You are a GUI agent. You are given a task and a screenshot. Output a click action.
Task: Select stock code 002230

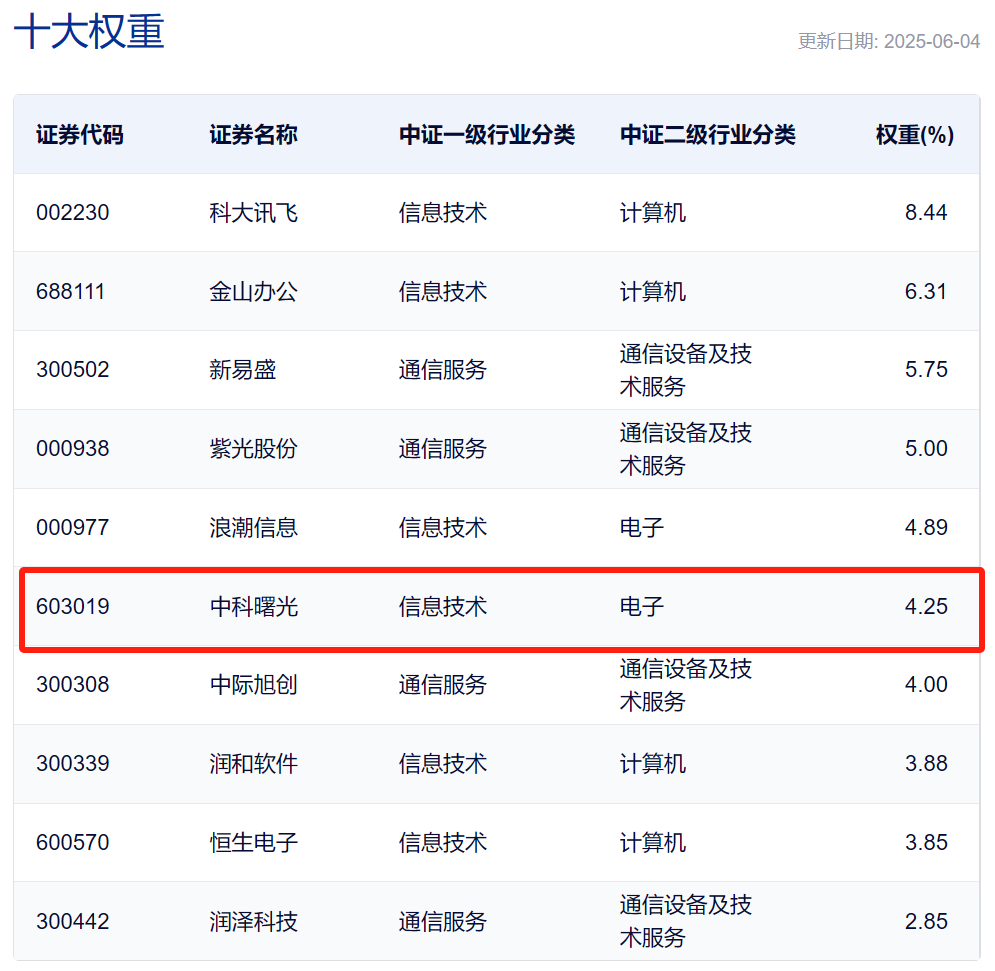[72, 213]
